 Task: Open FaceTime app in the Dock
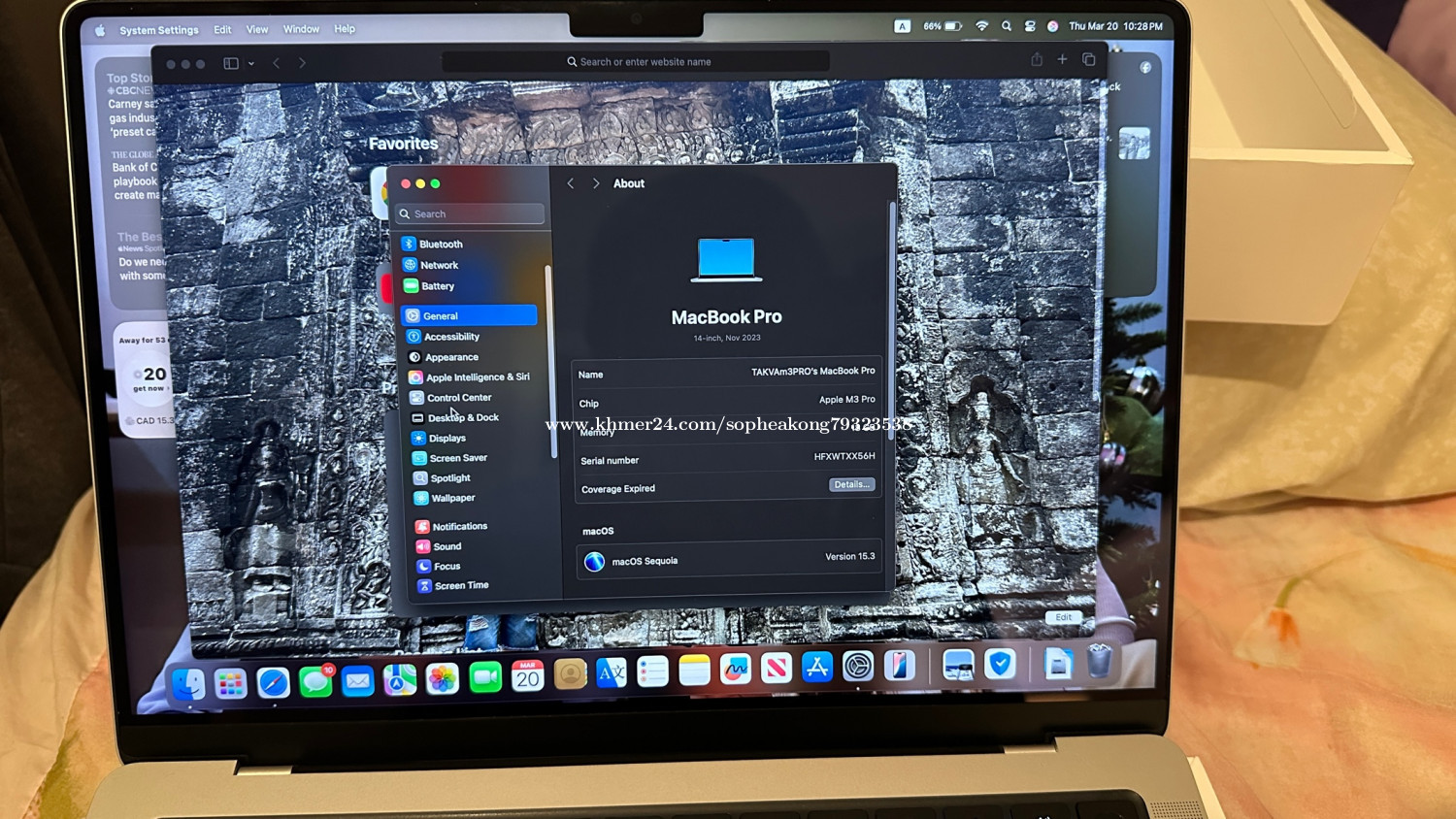(x=485, y=677)
